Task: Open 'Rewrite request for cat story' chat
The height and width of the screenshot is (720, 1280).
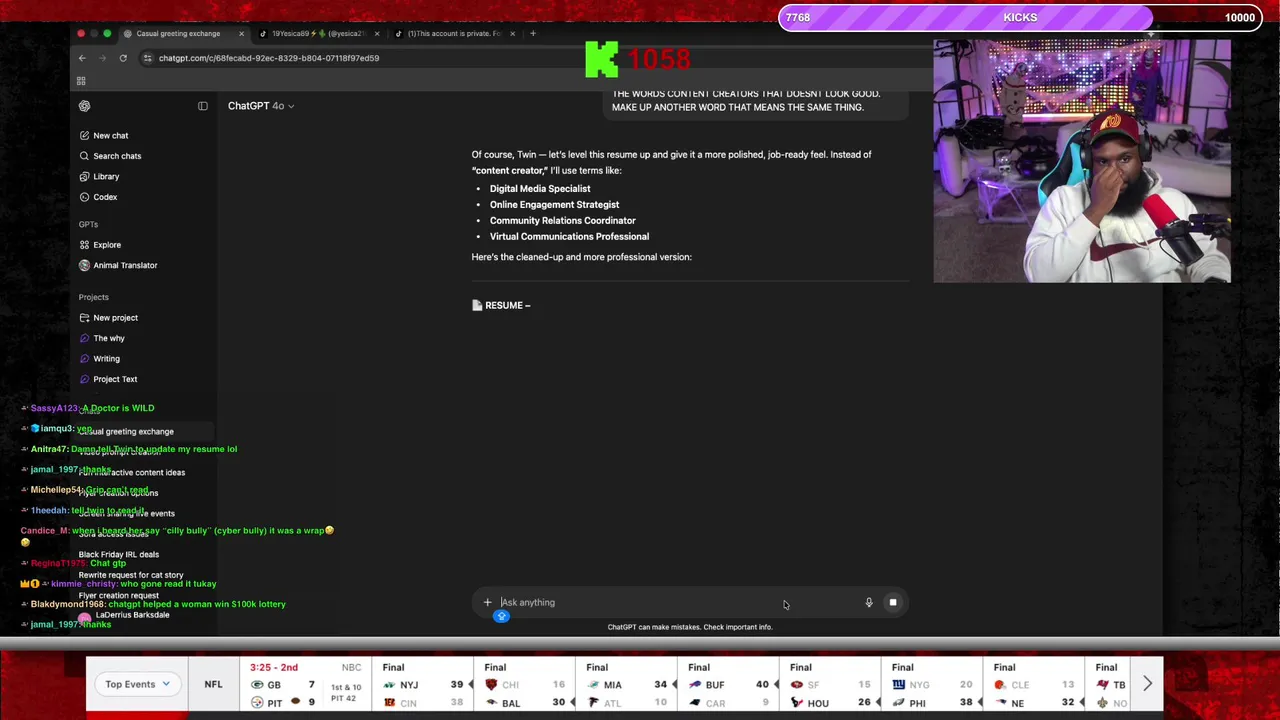Action: pos(131,575)
